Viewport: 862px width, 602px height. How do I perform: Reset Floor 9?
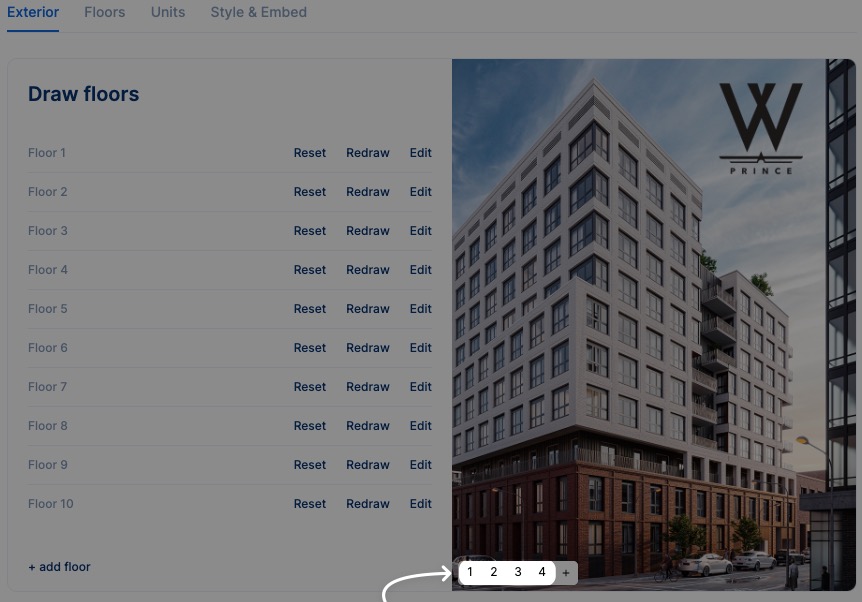point(310,465)
